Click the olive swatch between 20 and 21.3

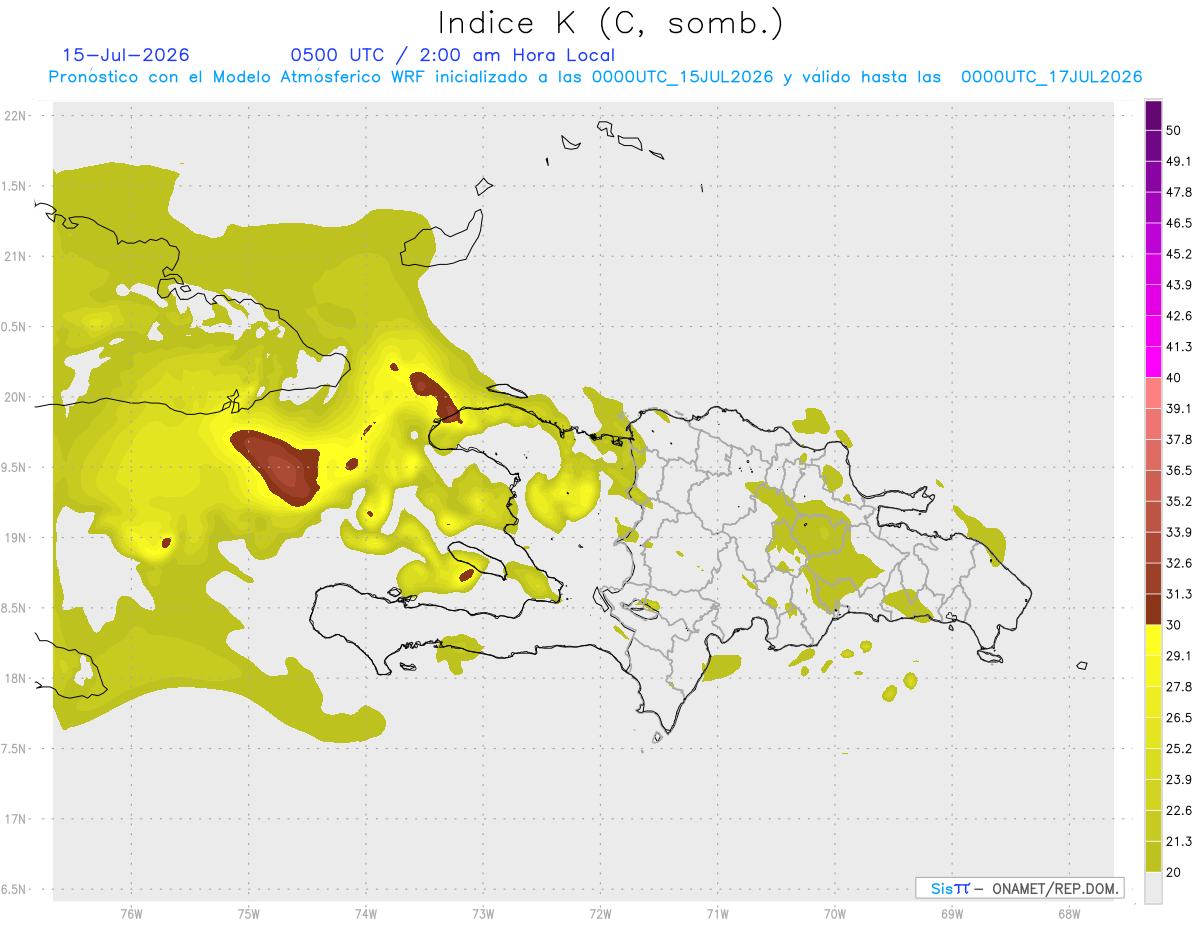(1153, 856)
